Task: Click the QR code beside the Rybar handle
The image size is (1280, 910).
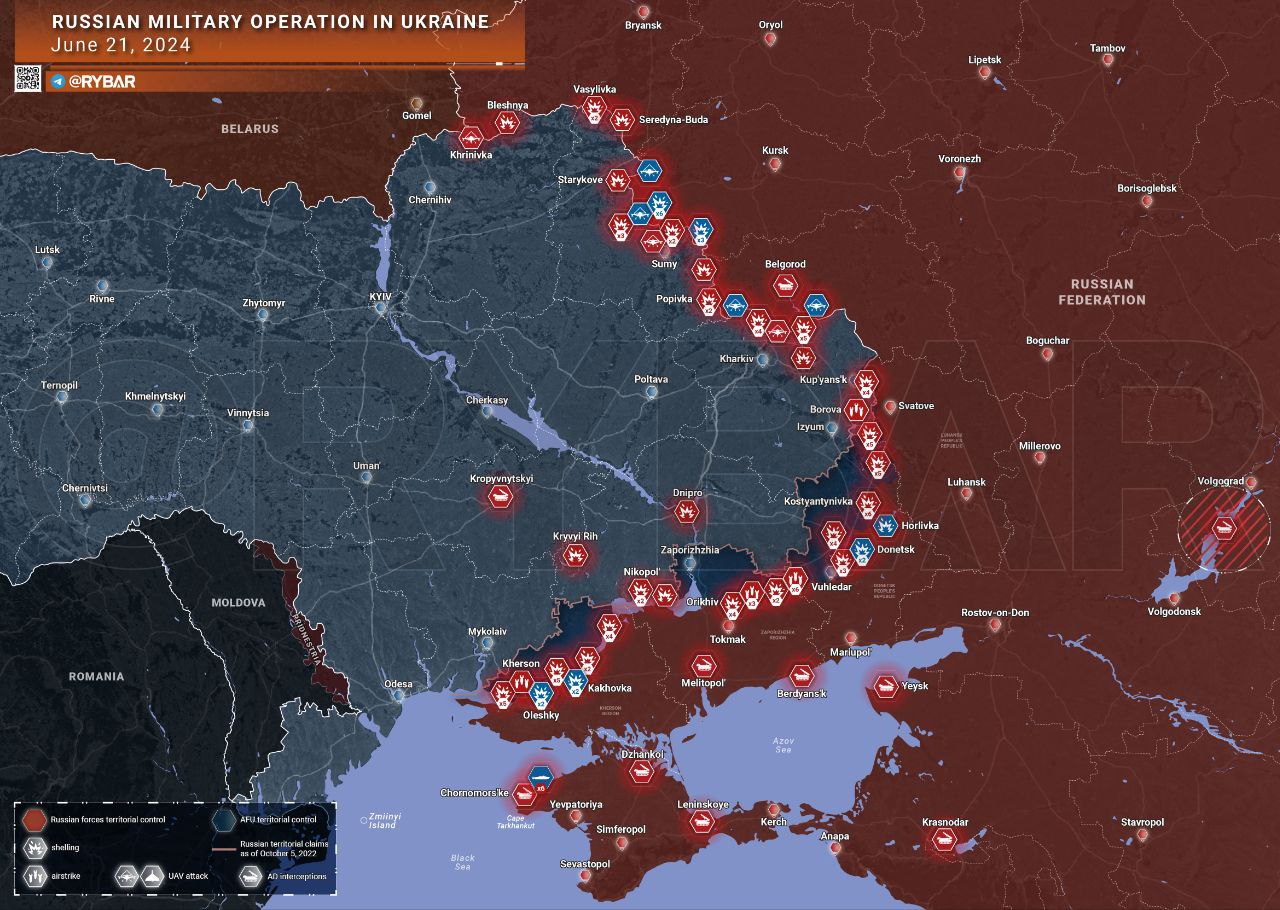Action: pos(28,79)
